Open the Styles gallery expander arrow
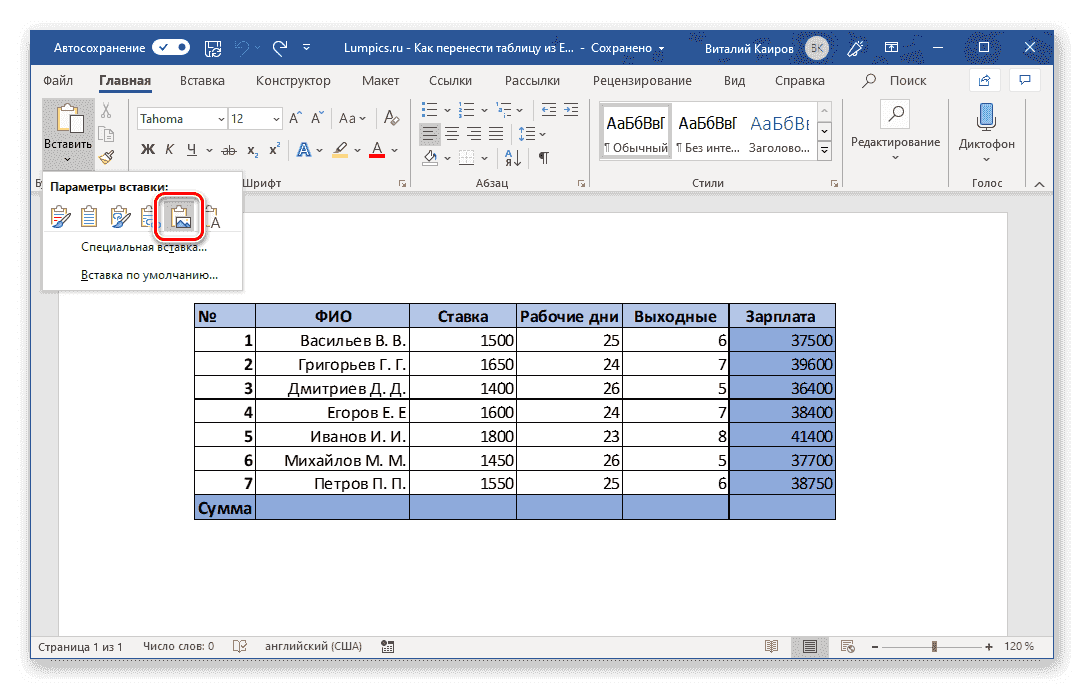The height and width of the screenshot is (689, 1084). point(824,150)
